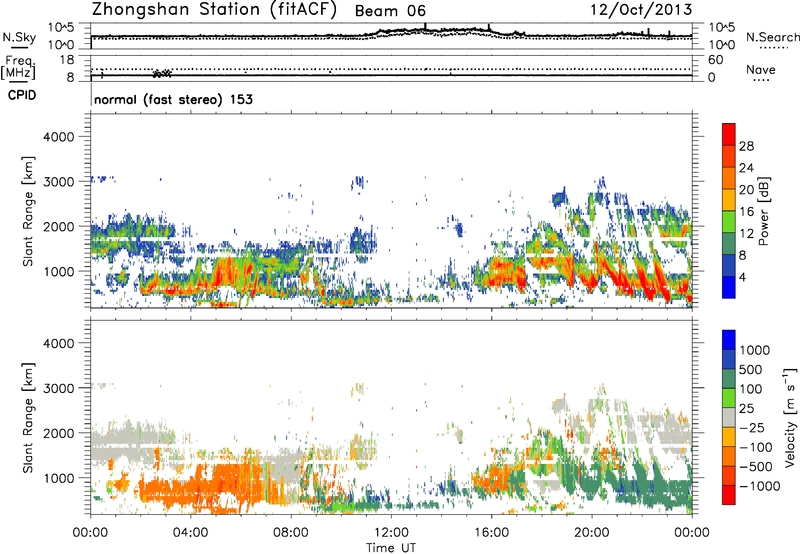Click the "04:00" time tick label

click(190, 533)
